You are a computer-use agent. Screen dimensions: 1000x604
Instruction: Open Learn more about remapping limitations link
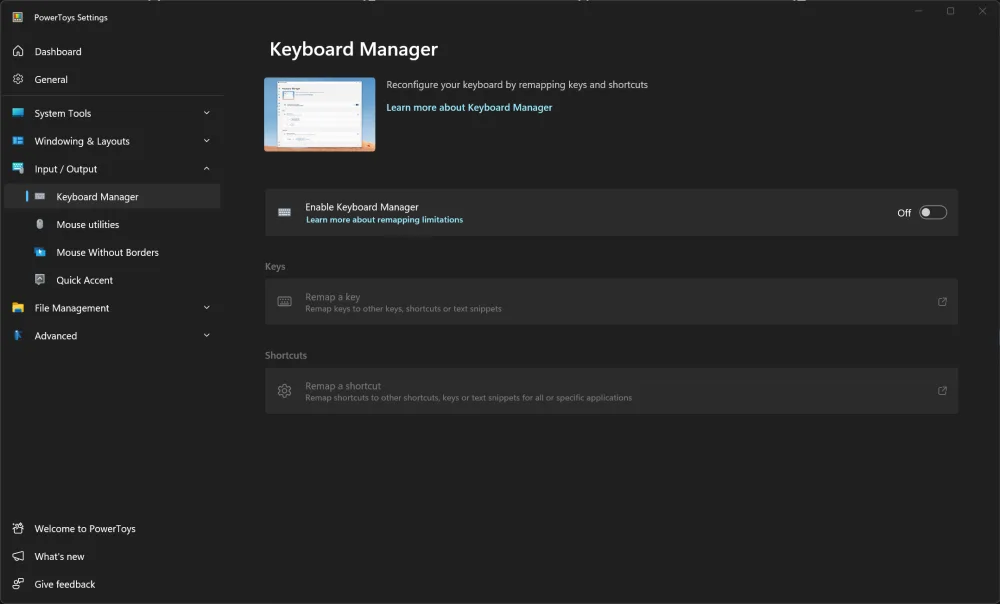[385, 219]
